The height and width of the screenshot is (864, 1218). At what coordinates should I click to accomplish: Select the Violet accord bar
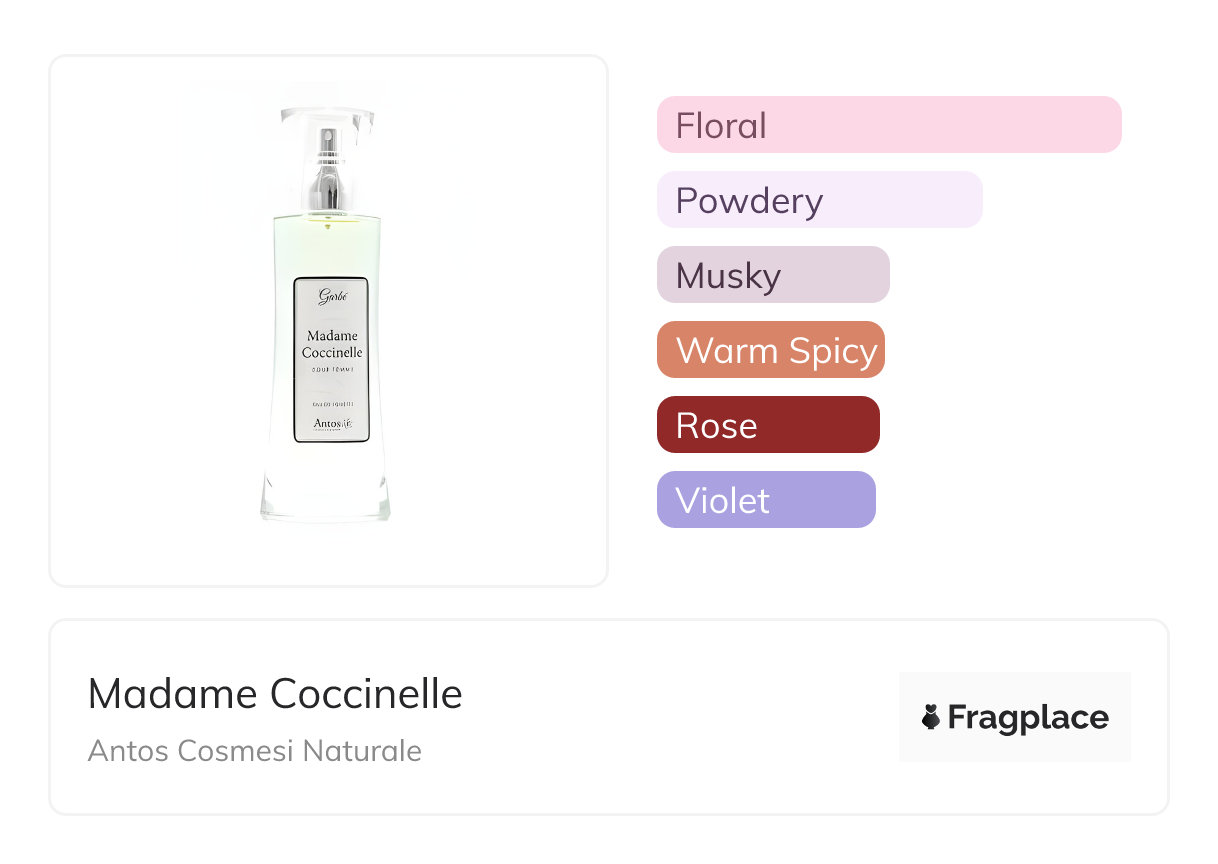(x=765, y=500)
